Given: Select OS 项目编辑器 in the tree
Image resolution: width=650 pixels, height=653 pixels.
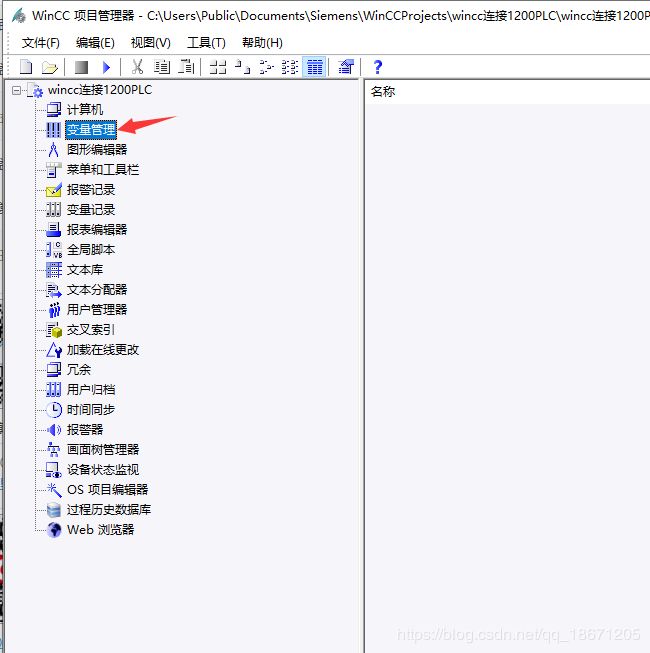Looking at the screenshot, I should click(107, 489).
